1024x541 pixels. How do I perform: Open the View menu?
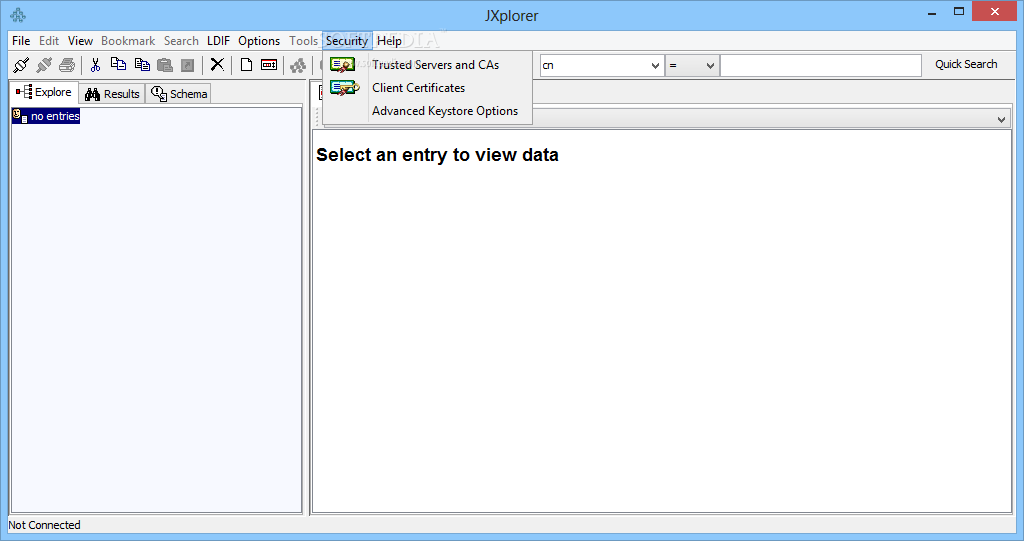coord(80,41)
